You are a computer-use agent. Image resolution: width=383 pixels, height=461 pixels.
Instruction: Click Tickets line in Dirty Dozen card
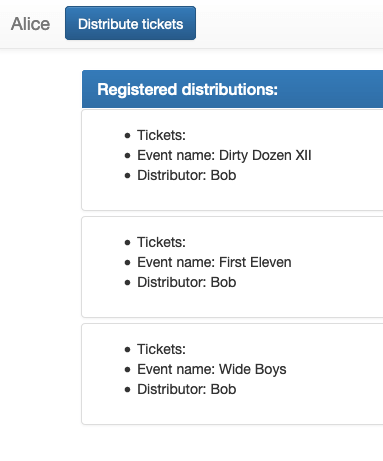(161, 135)
